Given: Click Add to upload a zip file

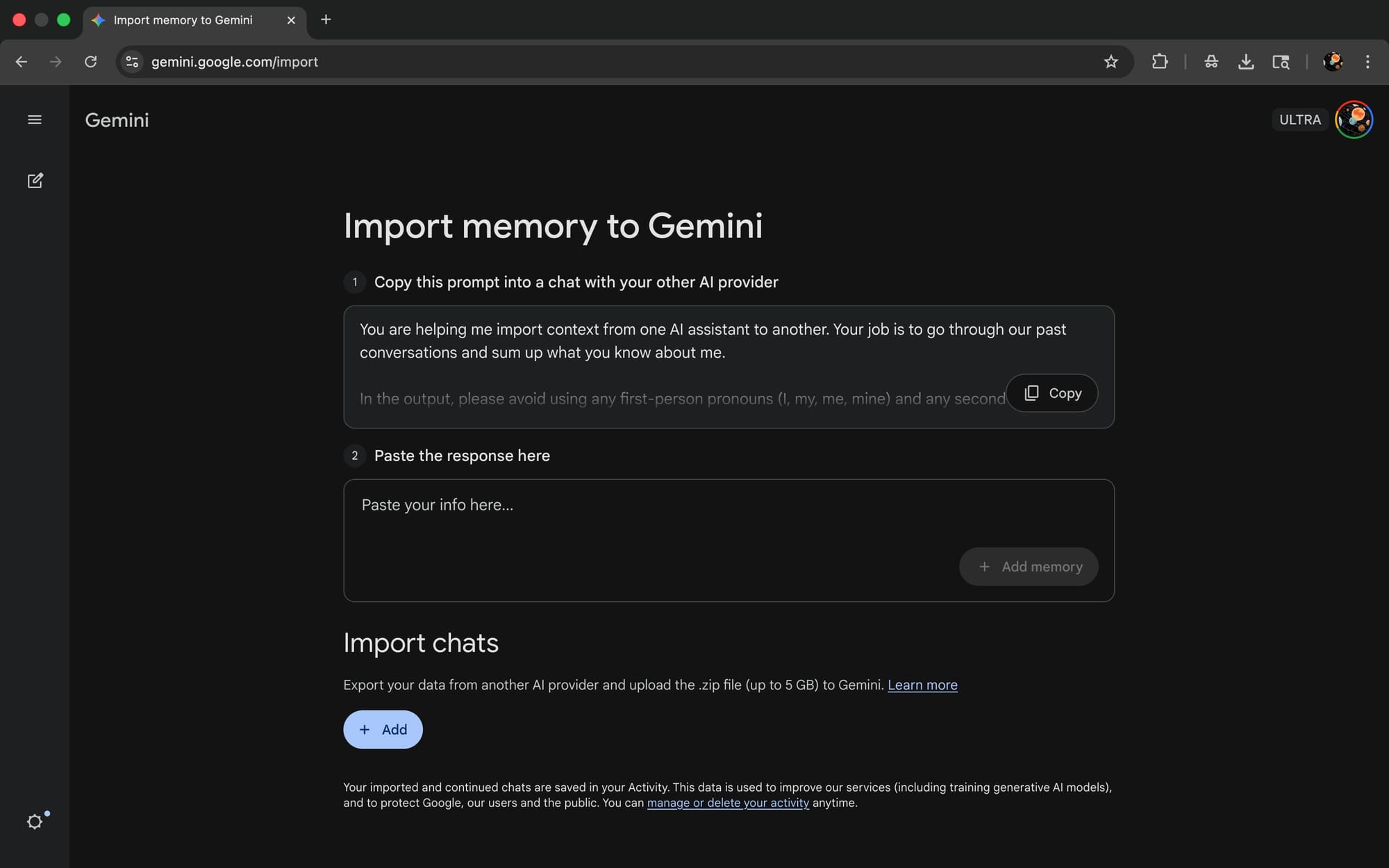Looking at the screenshot, I should [383, 729].
